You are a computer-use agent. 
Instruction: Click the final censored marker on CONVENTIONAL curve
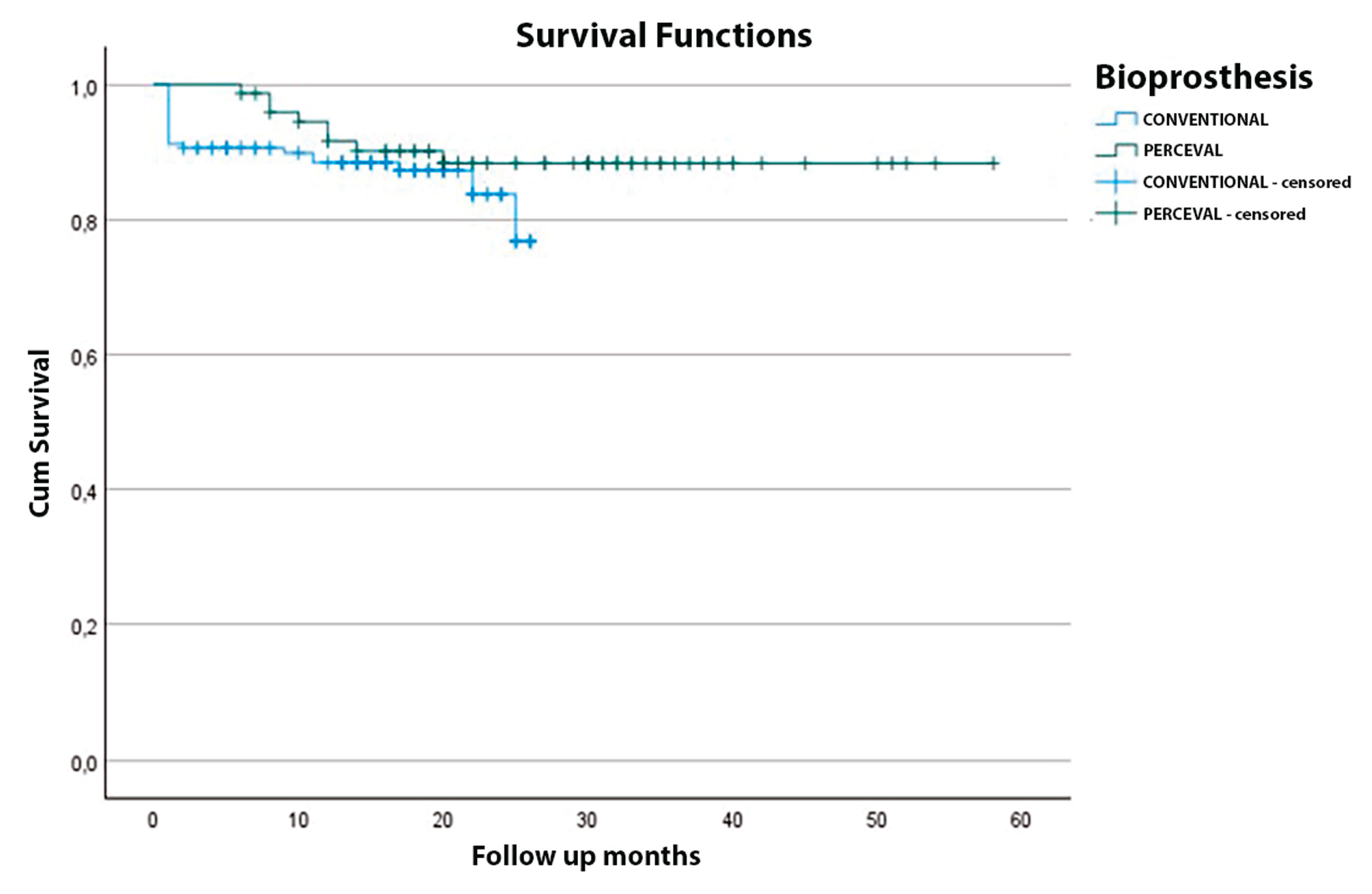530,241
